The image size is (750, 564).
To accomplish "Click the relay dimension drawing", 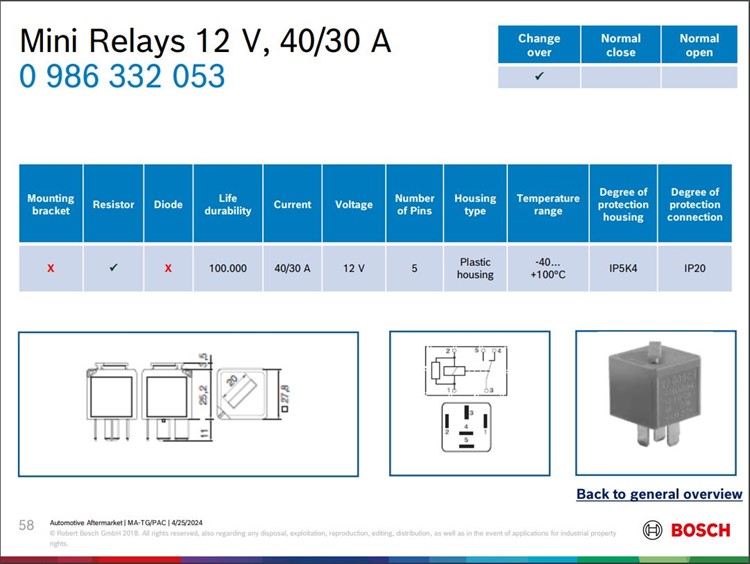I will pos(188,403).
